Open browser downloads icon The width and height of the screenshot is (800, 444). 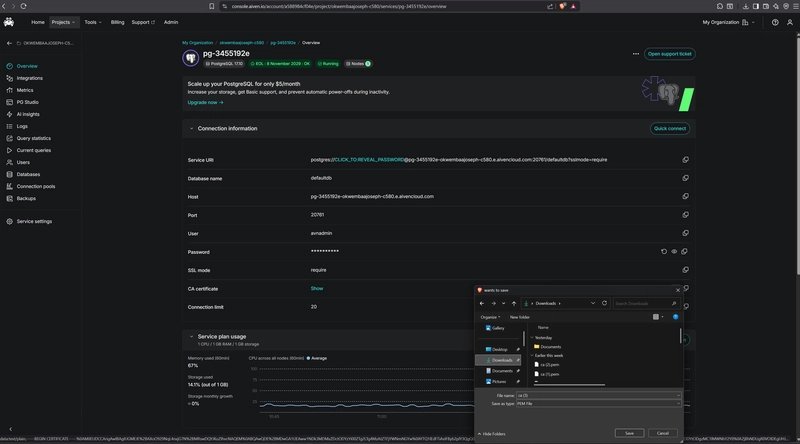point(745,6)
